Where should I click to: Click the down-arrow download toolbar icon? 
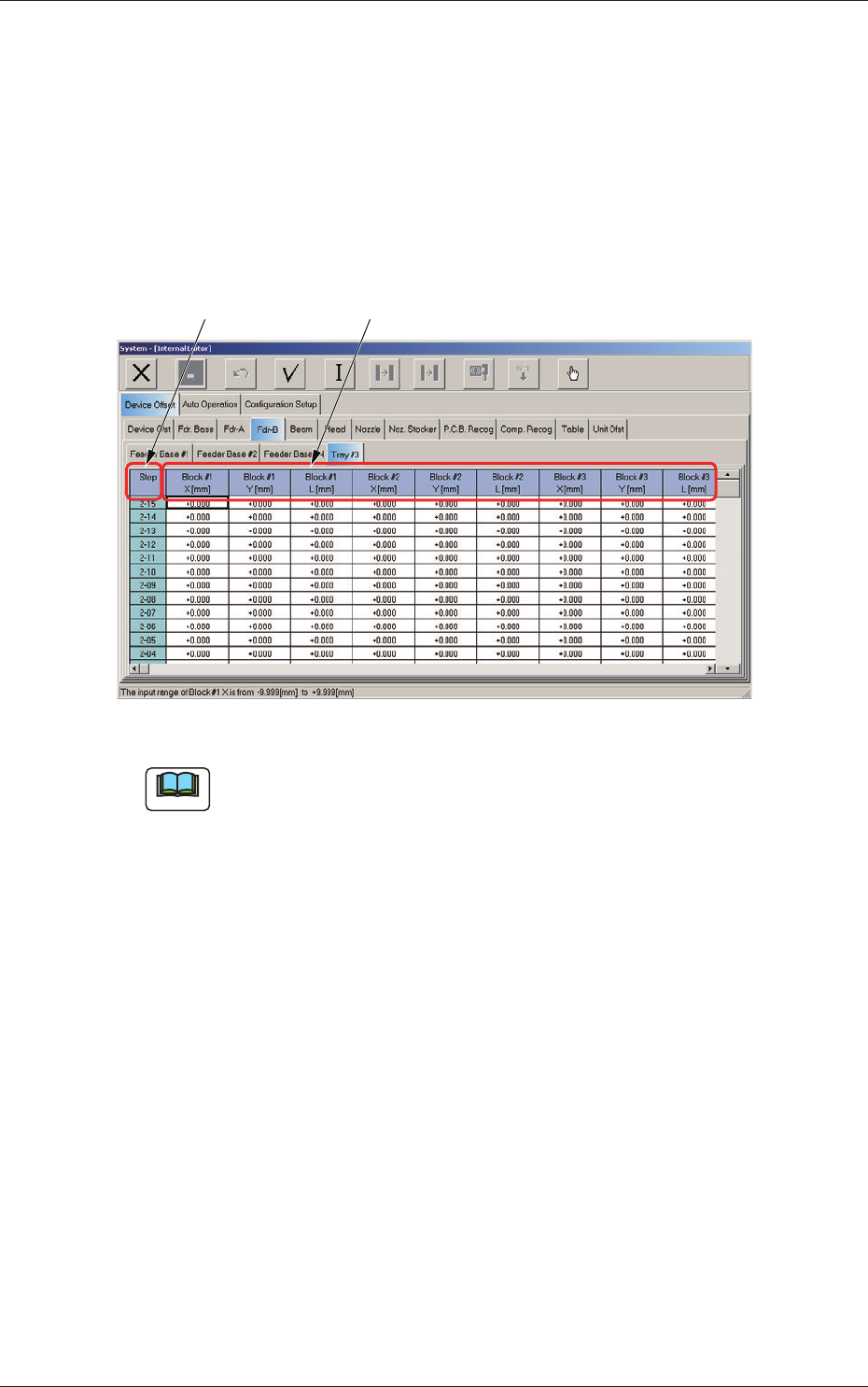524,373
